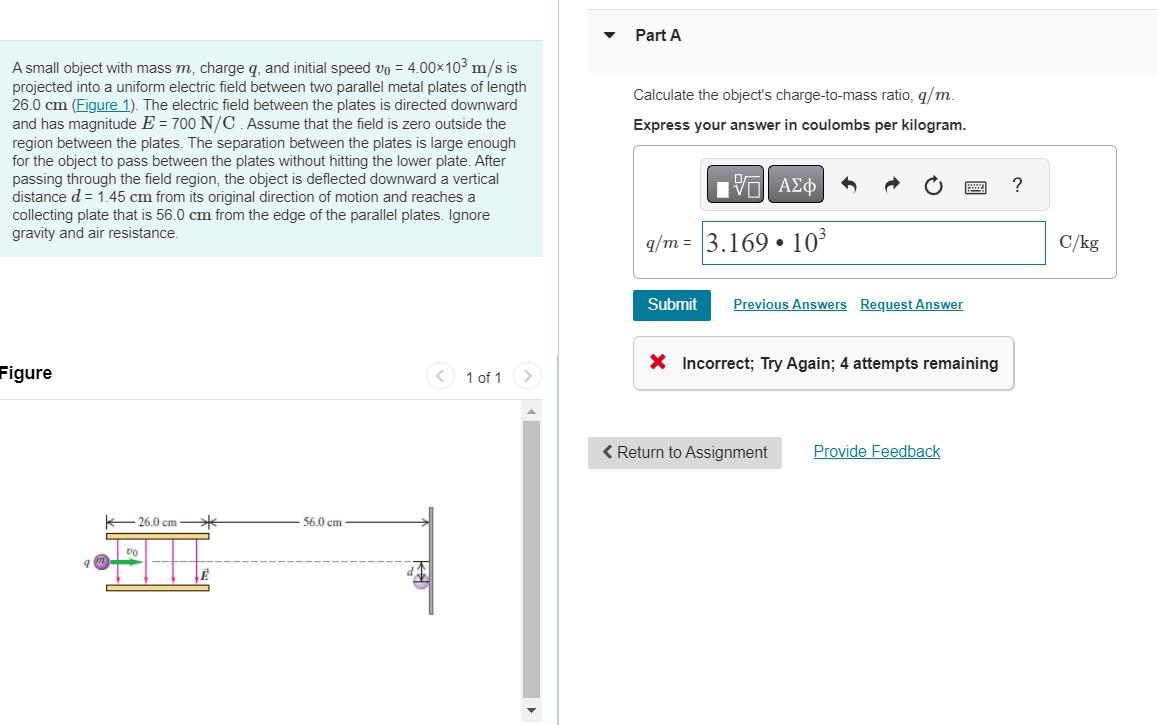Go to the previous figure page
Screen dimensions: 1157x725
coord(440,376)
